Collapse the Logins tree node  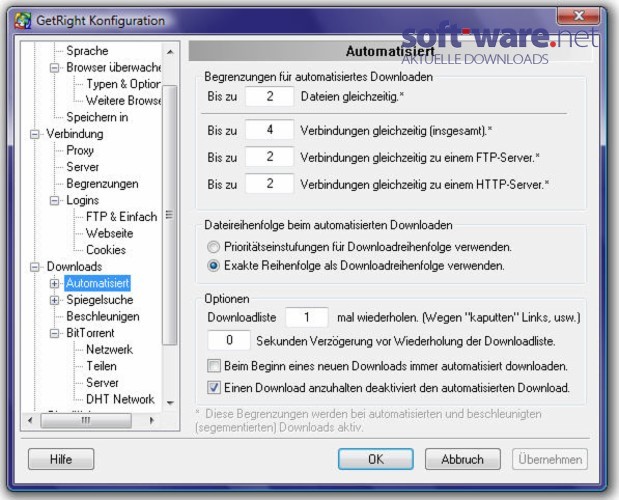[54, 200]
